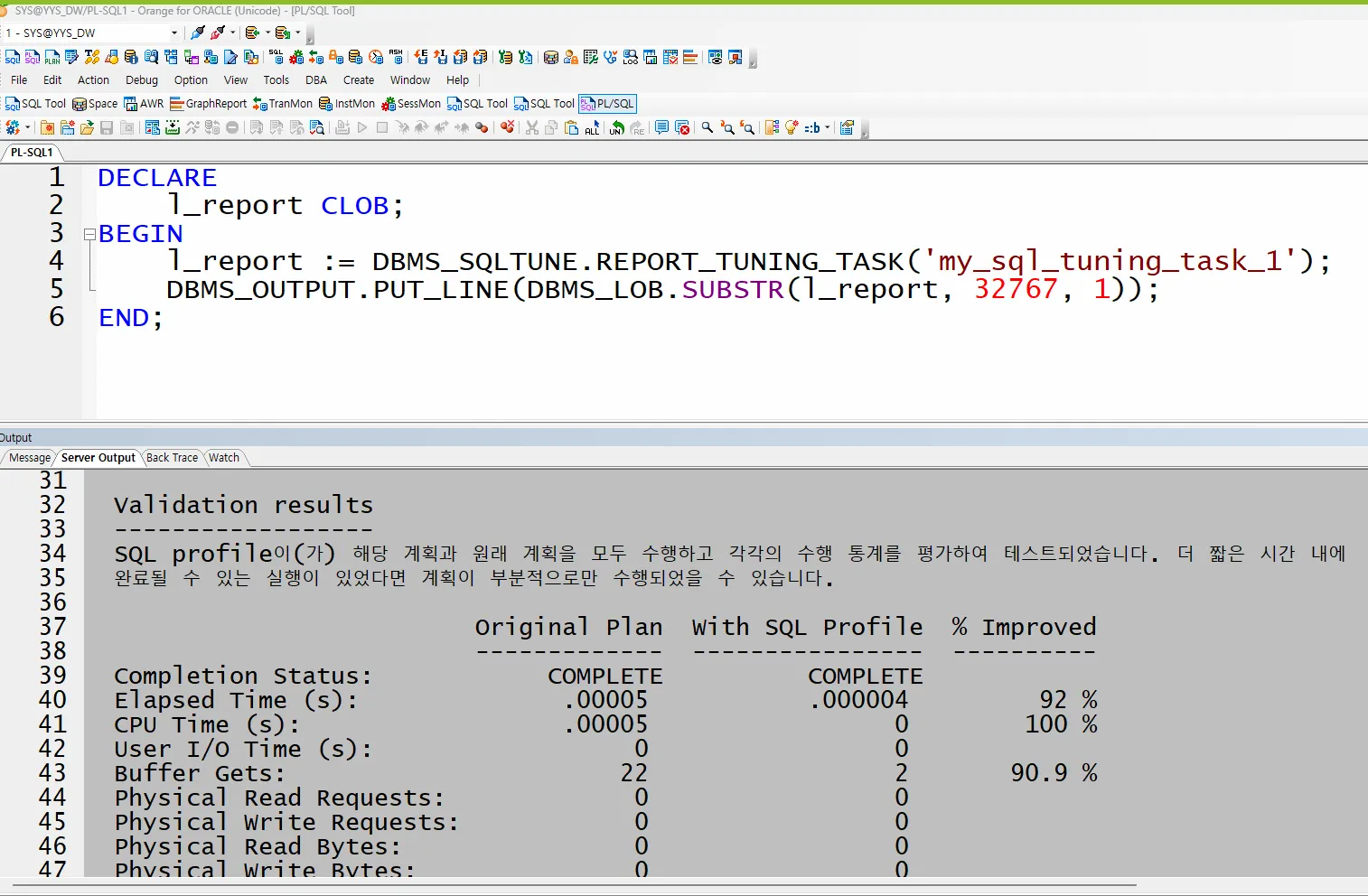Click the stethoscope health check icon
Screen dimensions: 1368x896
click(x=611, y=57)
